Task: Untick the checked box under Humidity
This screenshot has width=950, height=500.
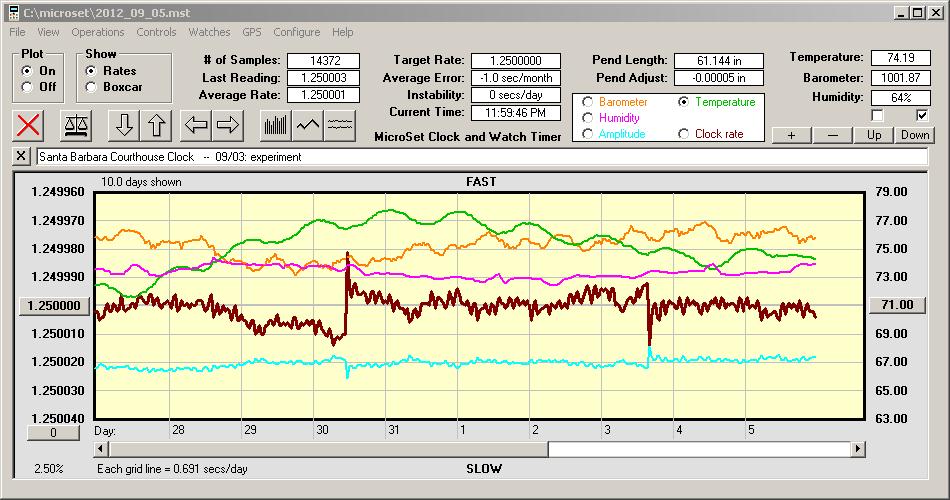Action: (922, 115)
